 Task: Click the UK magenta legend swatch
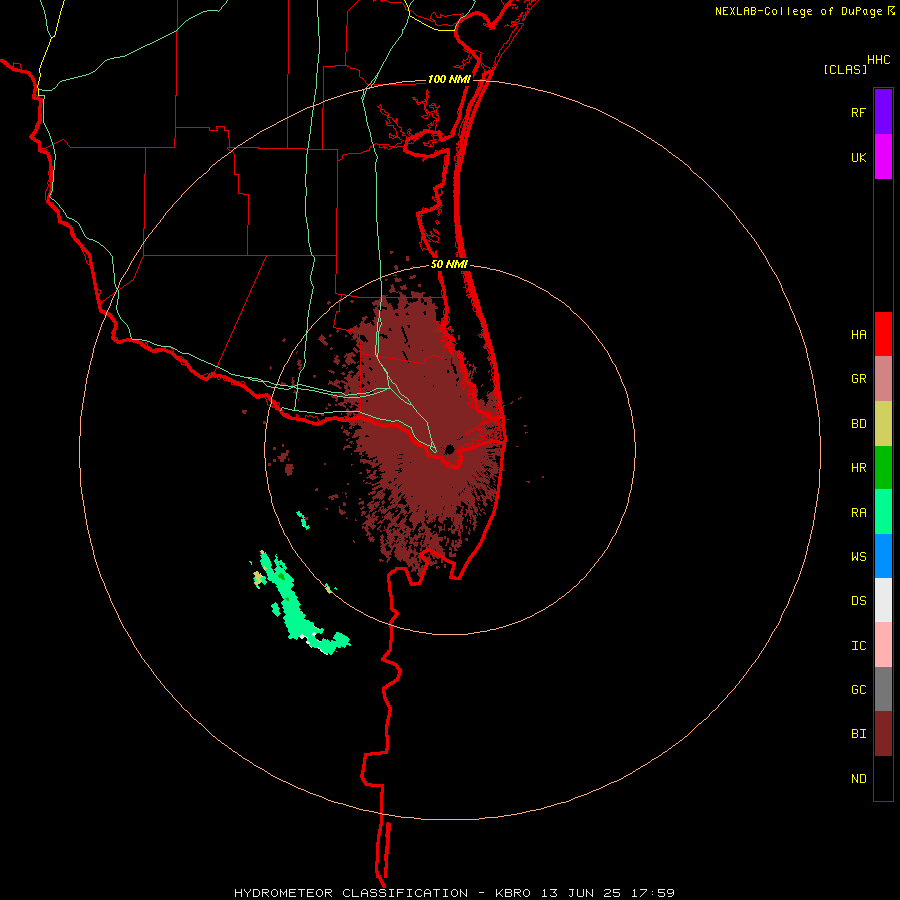click(883, 157)
